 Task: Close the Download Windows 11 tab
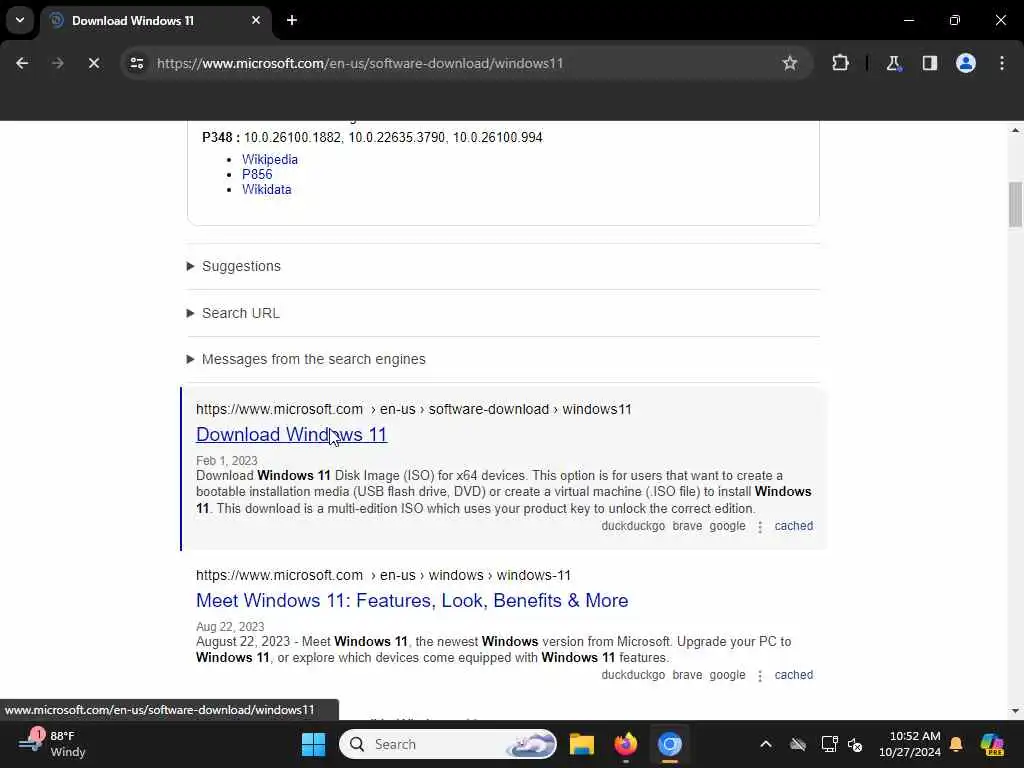pyautogui.click(x=256, y=20)
